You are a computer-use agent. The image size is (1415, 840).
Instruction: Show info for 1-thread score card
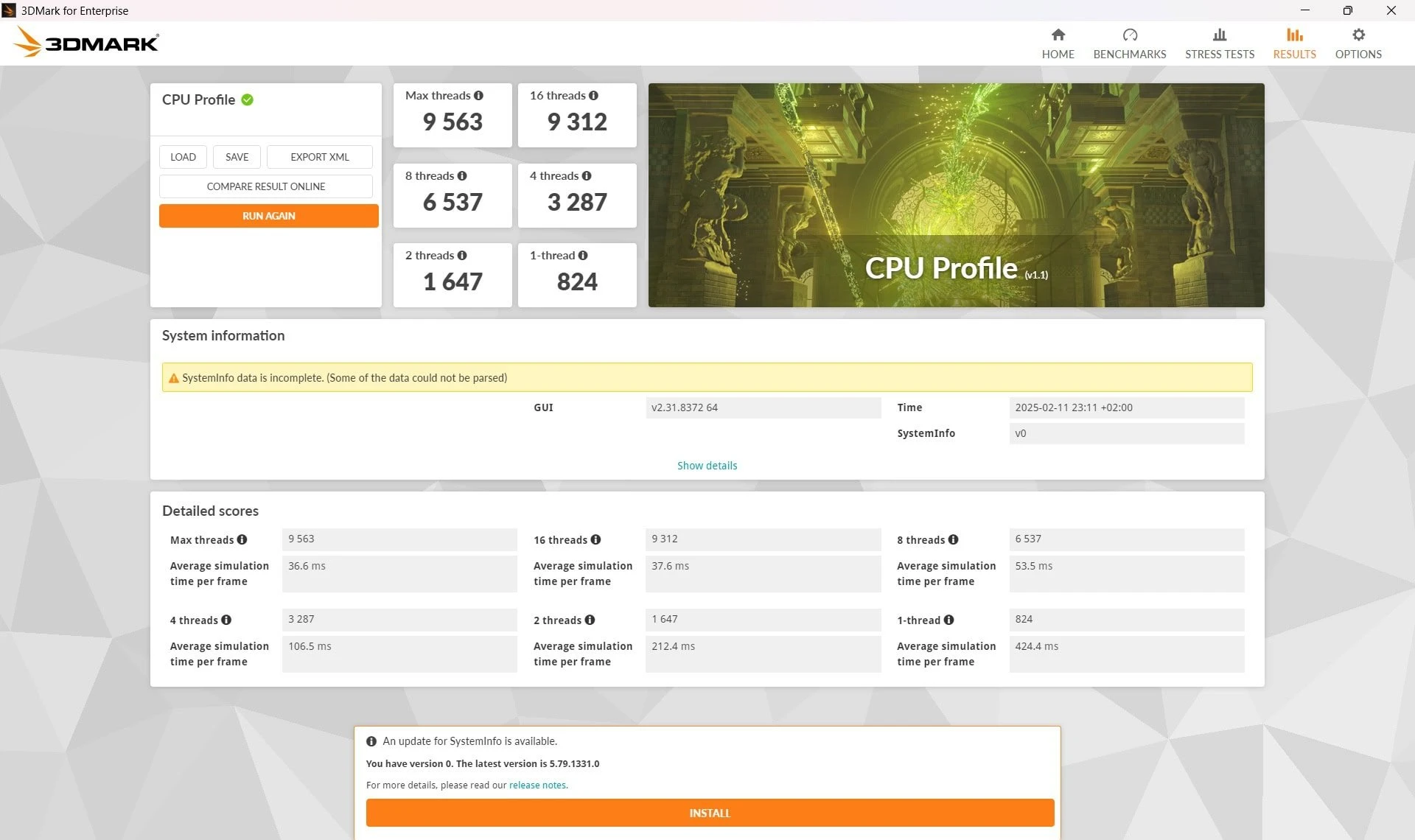click(x=583, y=256)
